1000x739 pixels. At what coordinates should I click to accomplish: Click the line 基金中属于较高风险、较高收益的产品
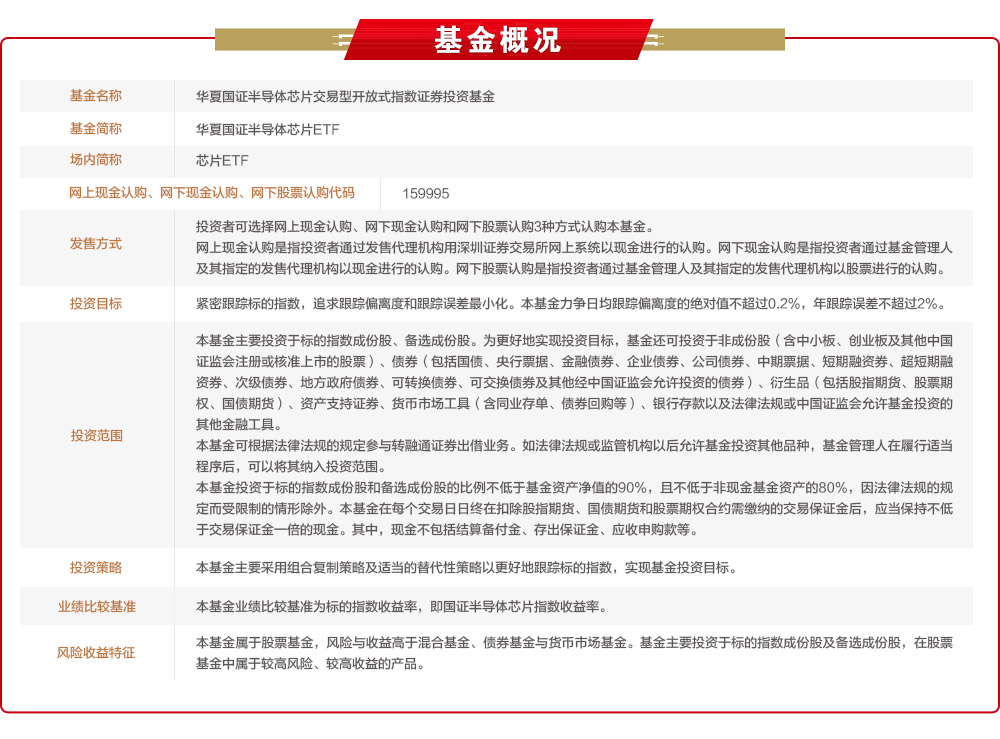[x=310, y=664]
